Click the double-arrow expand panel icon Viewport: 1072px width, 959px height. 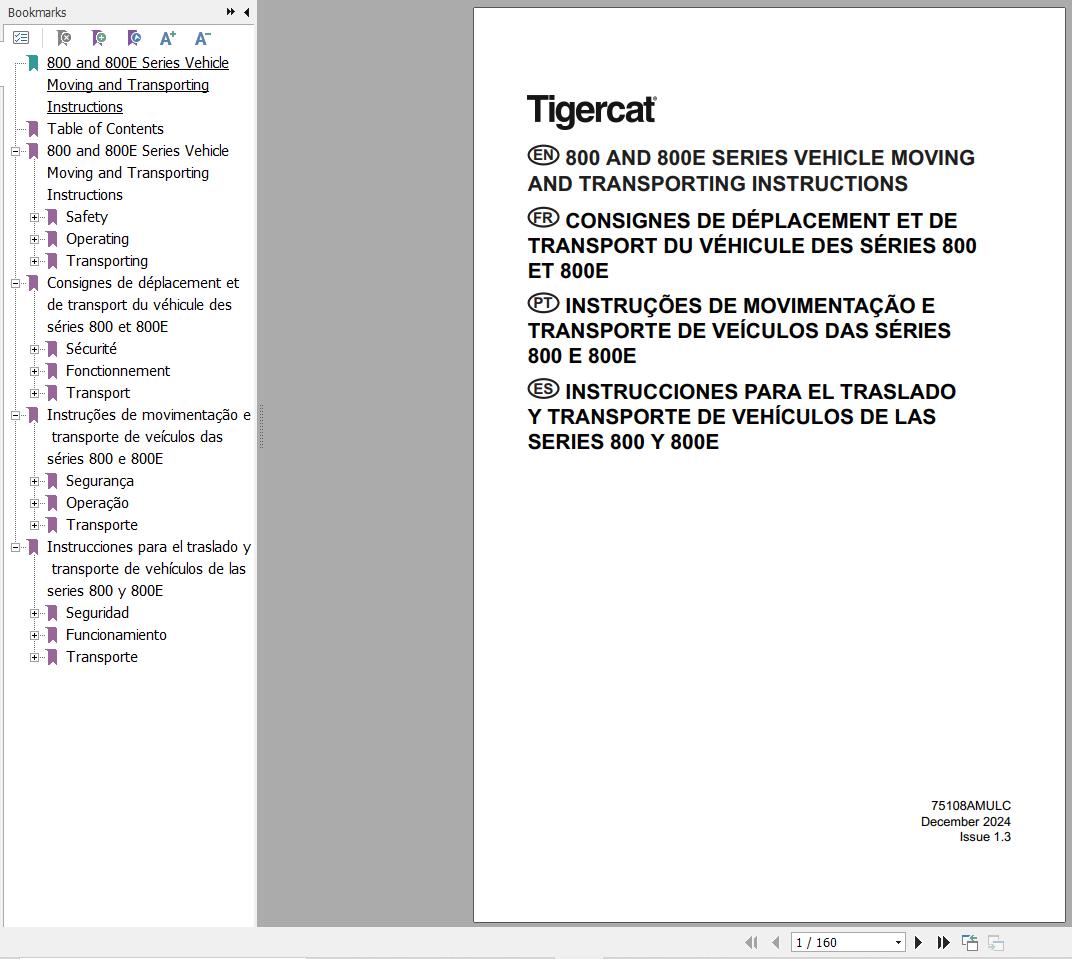click(x=230, y=12)
